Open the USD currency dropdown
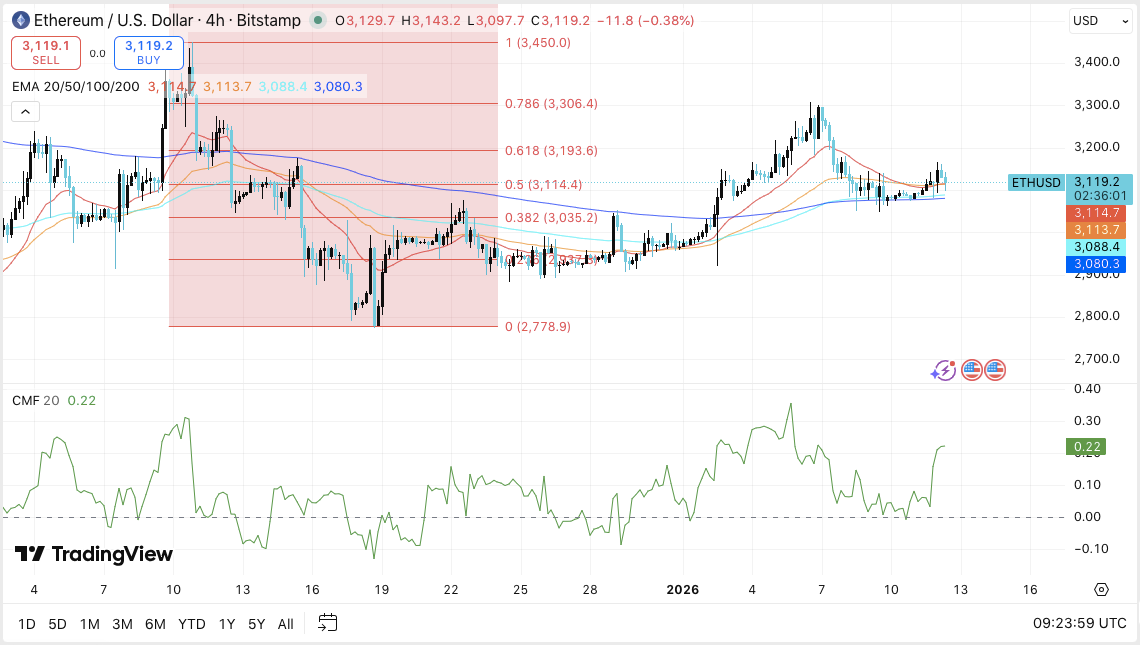Screen dimensions: 1140x645 (x=1099, y=21)
